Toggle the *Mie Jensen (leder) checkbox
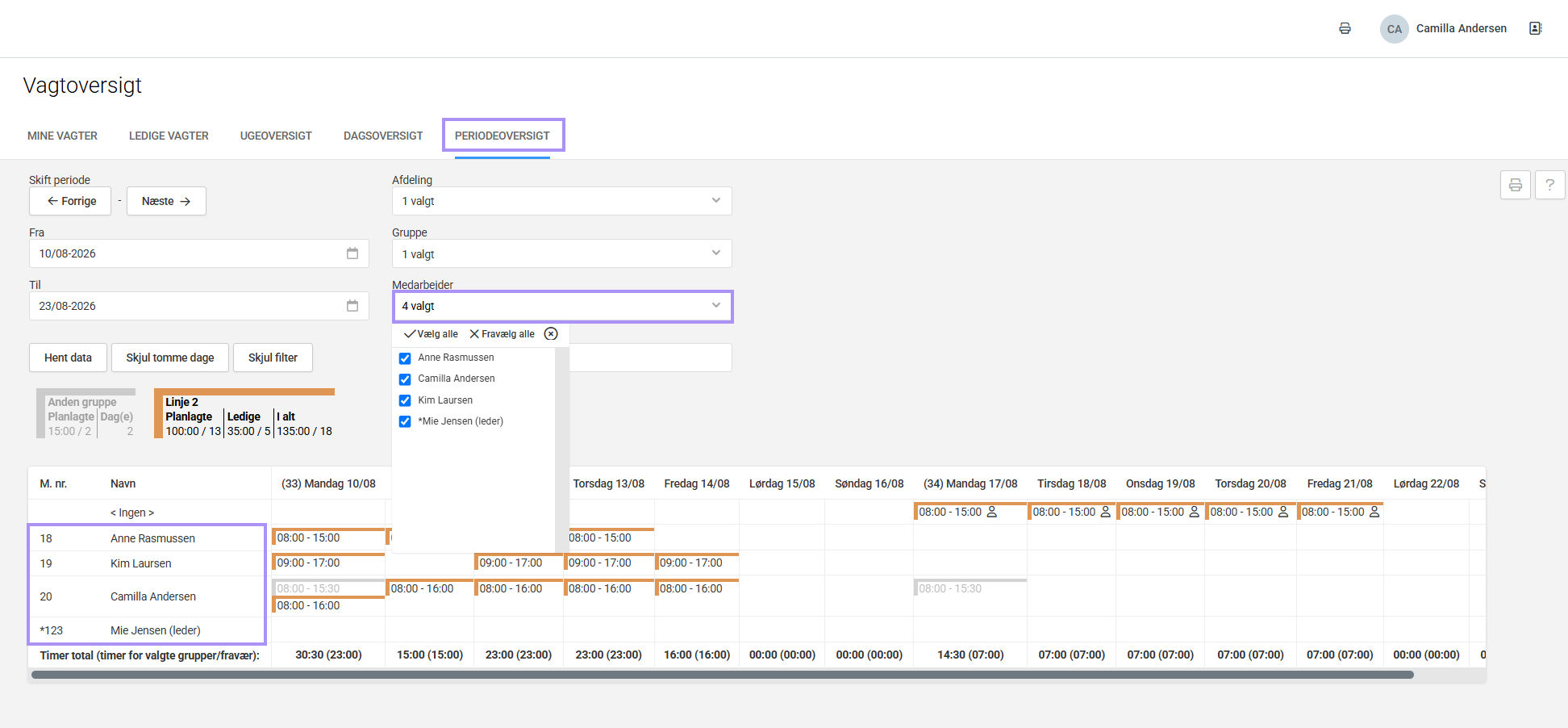1568x728 pixels. pyautogui.click(x=405, y=421)
